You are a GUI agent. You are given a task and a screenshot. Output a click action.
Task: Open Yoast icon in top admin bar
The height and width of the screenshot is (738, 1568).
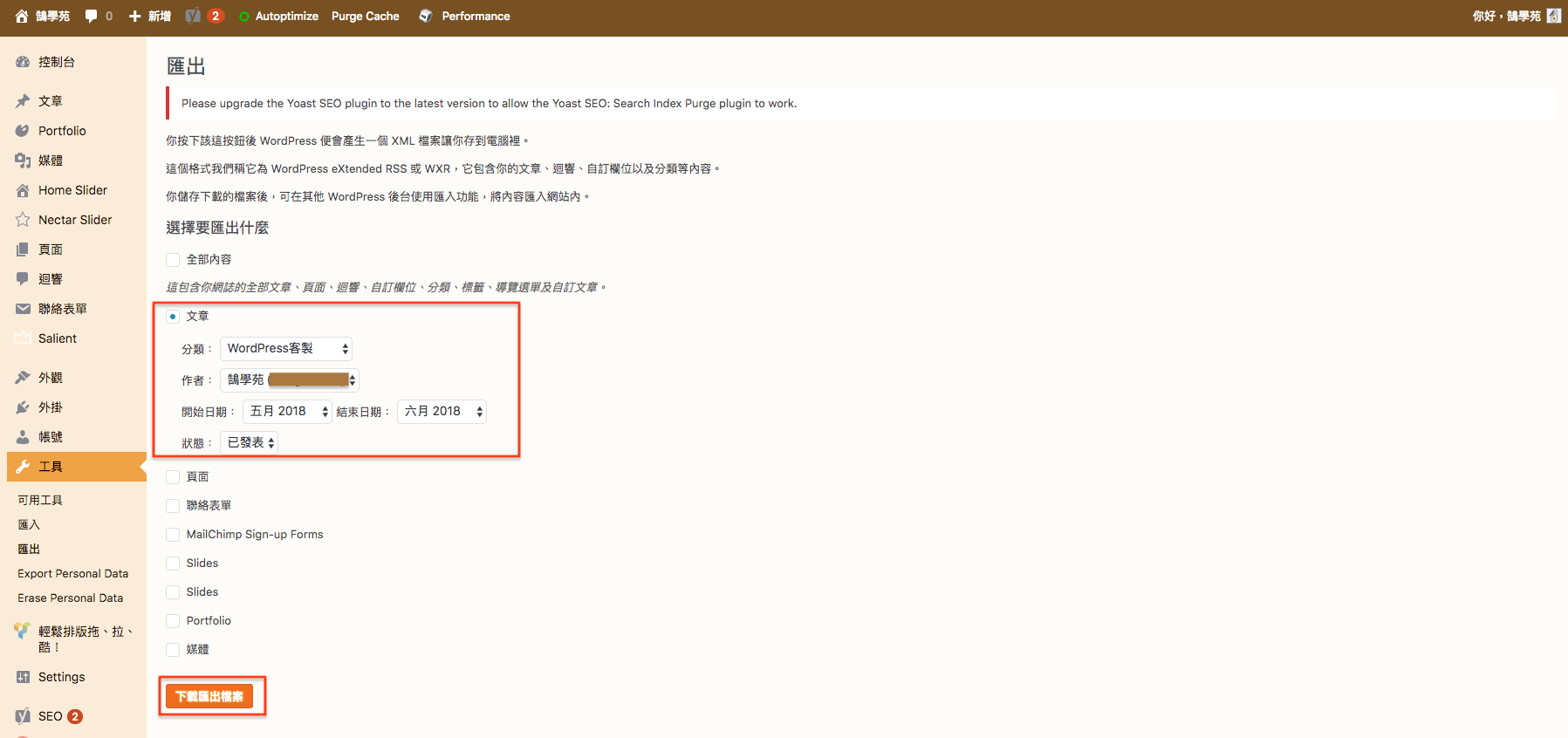pyautogui.click(x=193, y=16)
